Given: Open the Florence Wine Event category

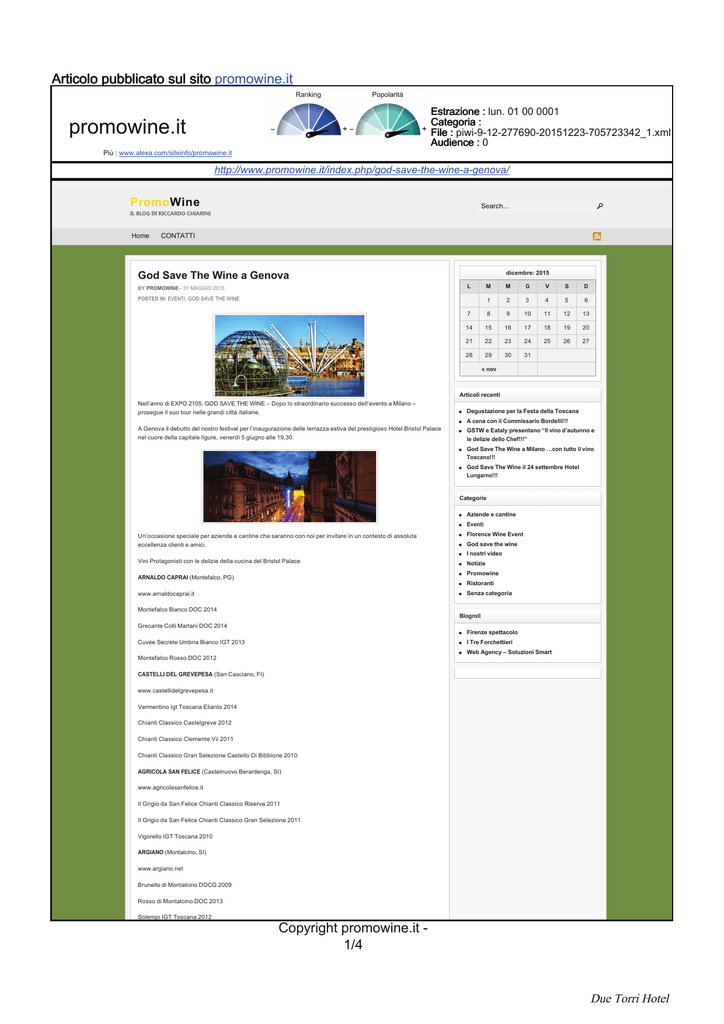Looking at the screenshot, I should 495,534.
